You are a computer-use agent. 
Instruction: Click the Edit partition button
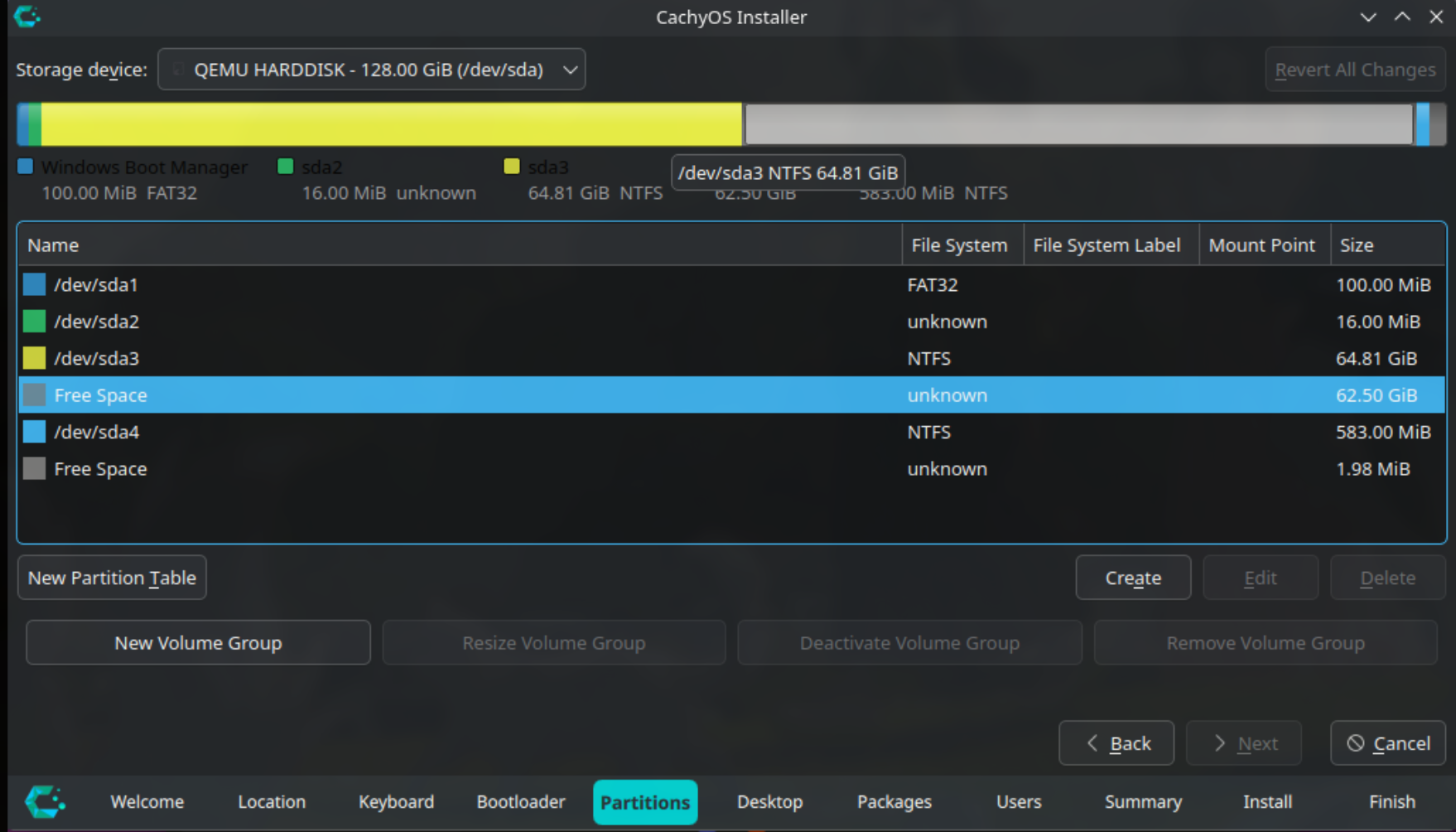click(1261, 578)
